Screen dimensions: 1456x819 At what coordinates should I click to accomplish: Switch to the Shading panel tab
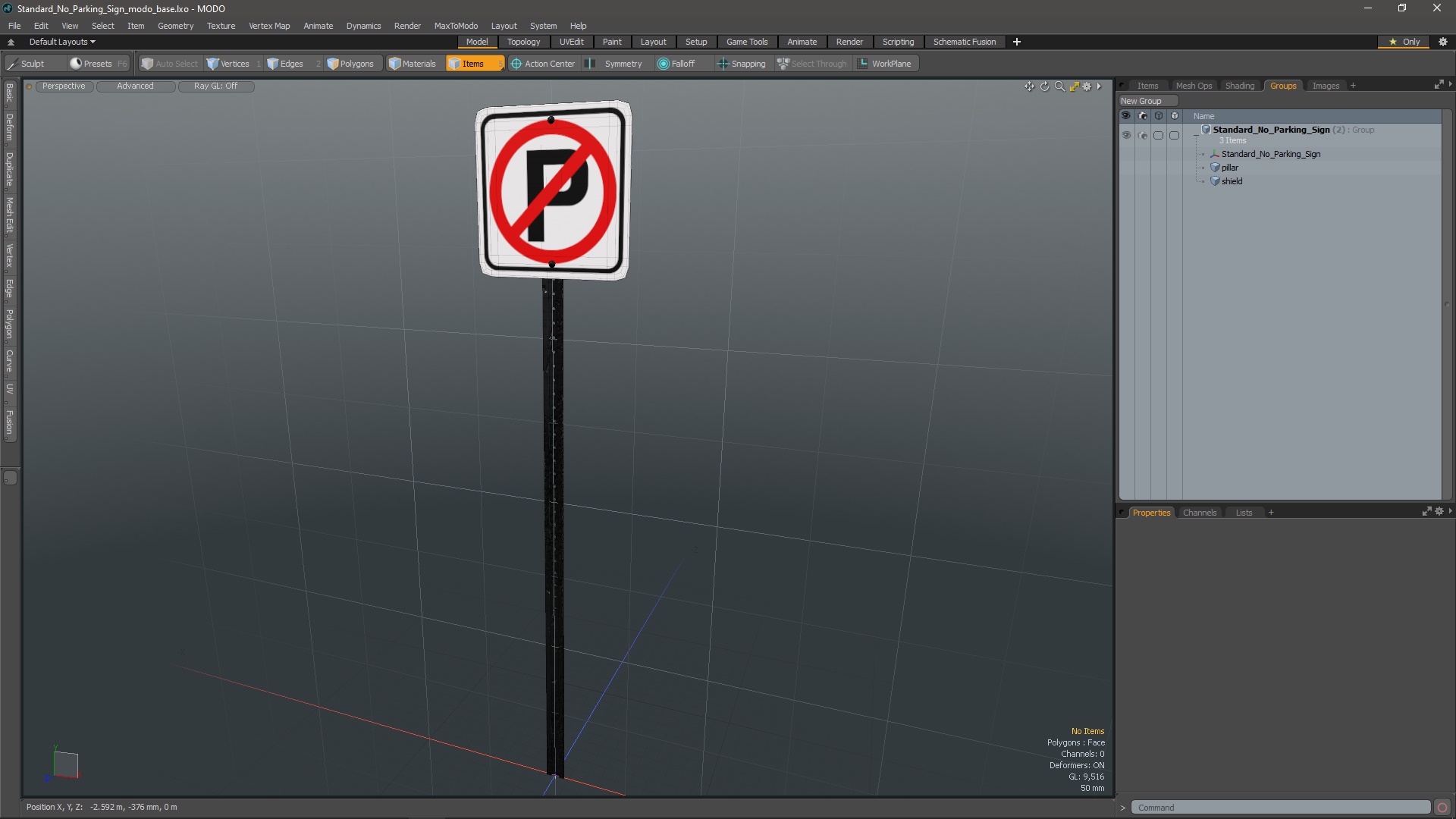click(x=1240, y=86)
